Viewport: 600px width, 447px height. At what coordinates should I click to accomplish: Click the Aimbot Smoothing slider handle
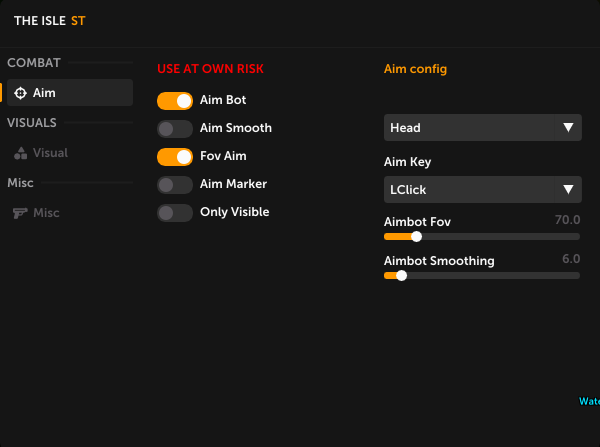coord(401,275)
